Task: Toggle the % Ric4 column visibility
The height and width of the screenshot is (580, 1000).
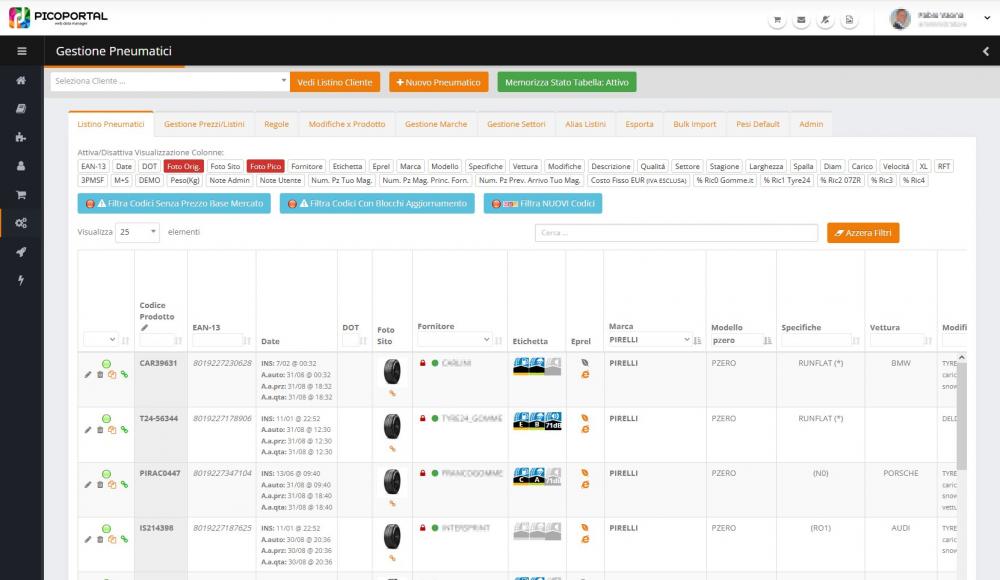Action: [x=914, y=181]
